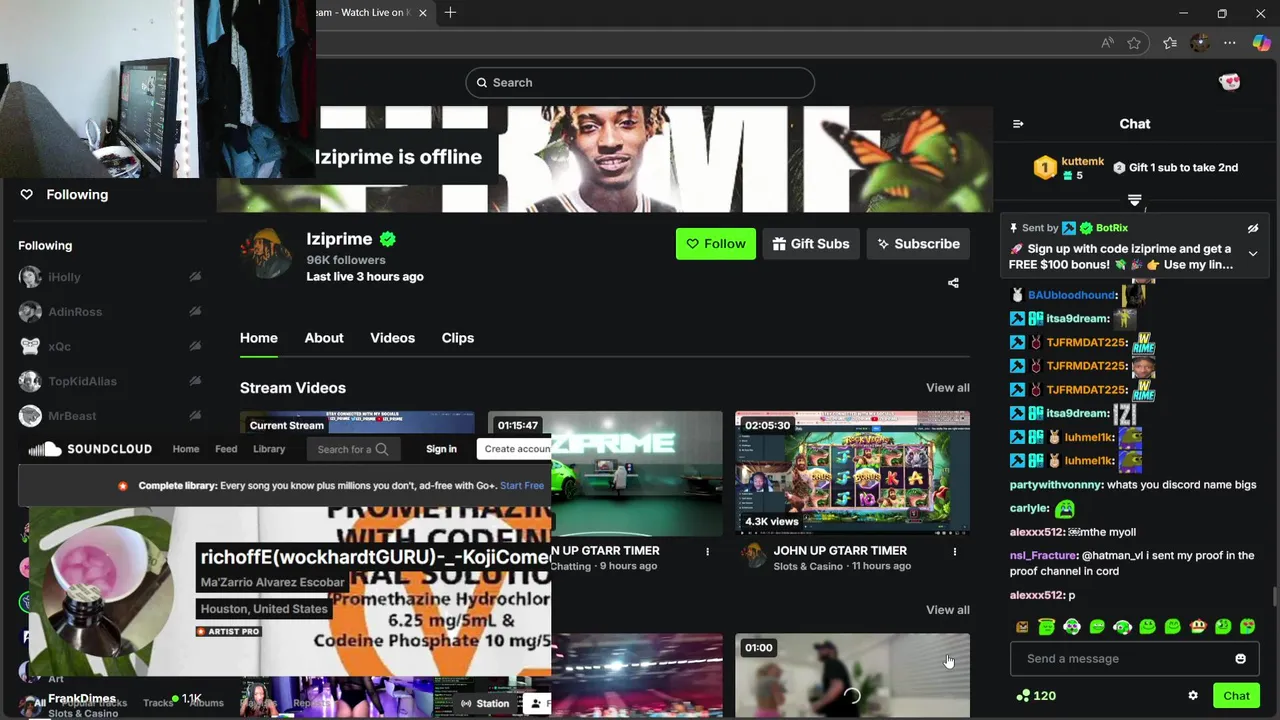Toggle notifications for TopKidAlias
The width and height of the screenshot is (1280, 720).
(x=195, y=381)
